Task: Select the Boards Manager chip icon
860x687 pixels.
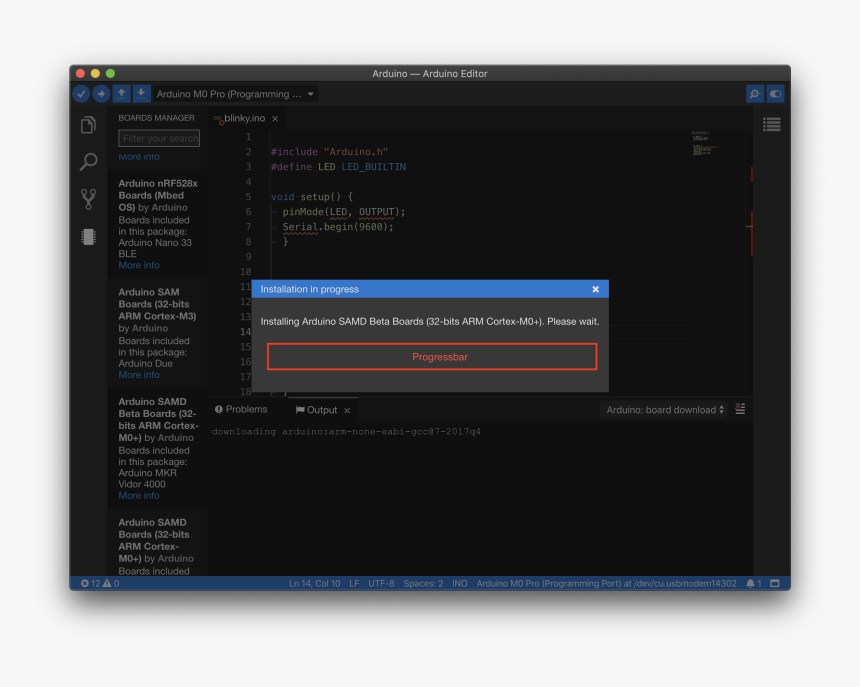Action: click(x=88, y=237)
